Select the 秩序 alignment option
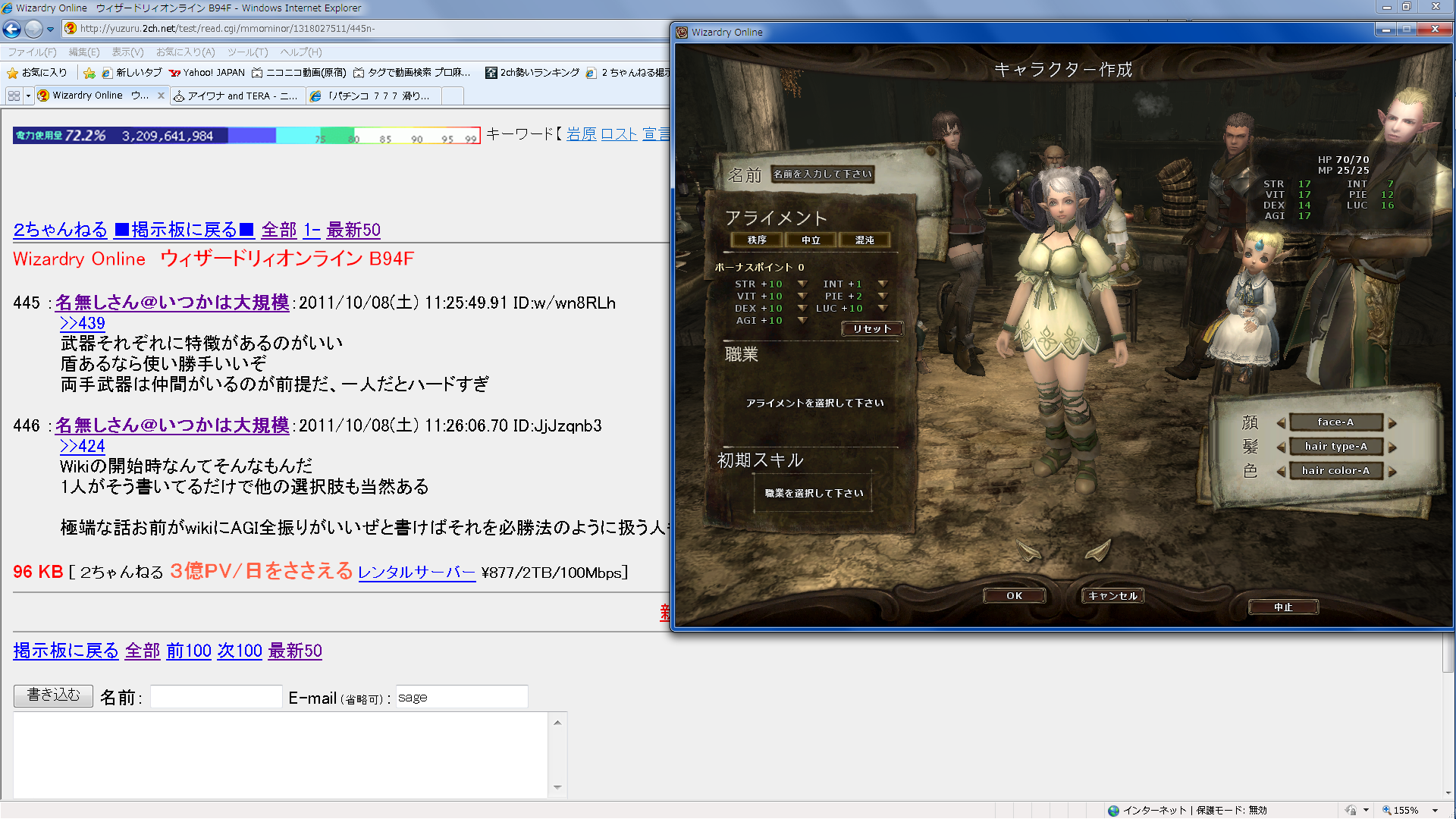The image size is (1456, 819). 757,240
